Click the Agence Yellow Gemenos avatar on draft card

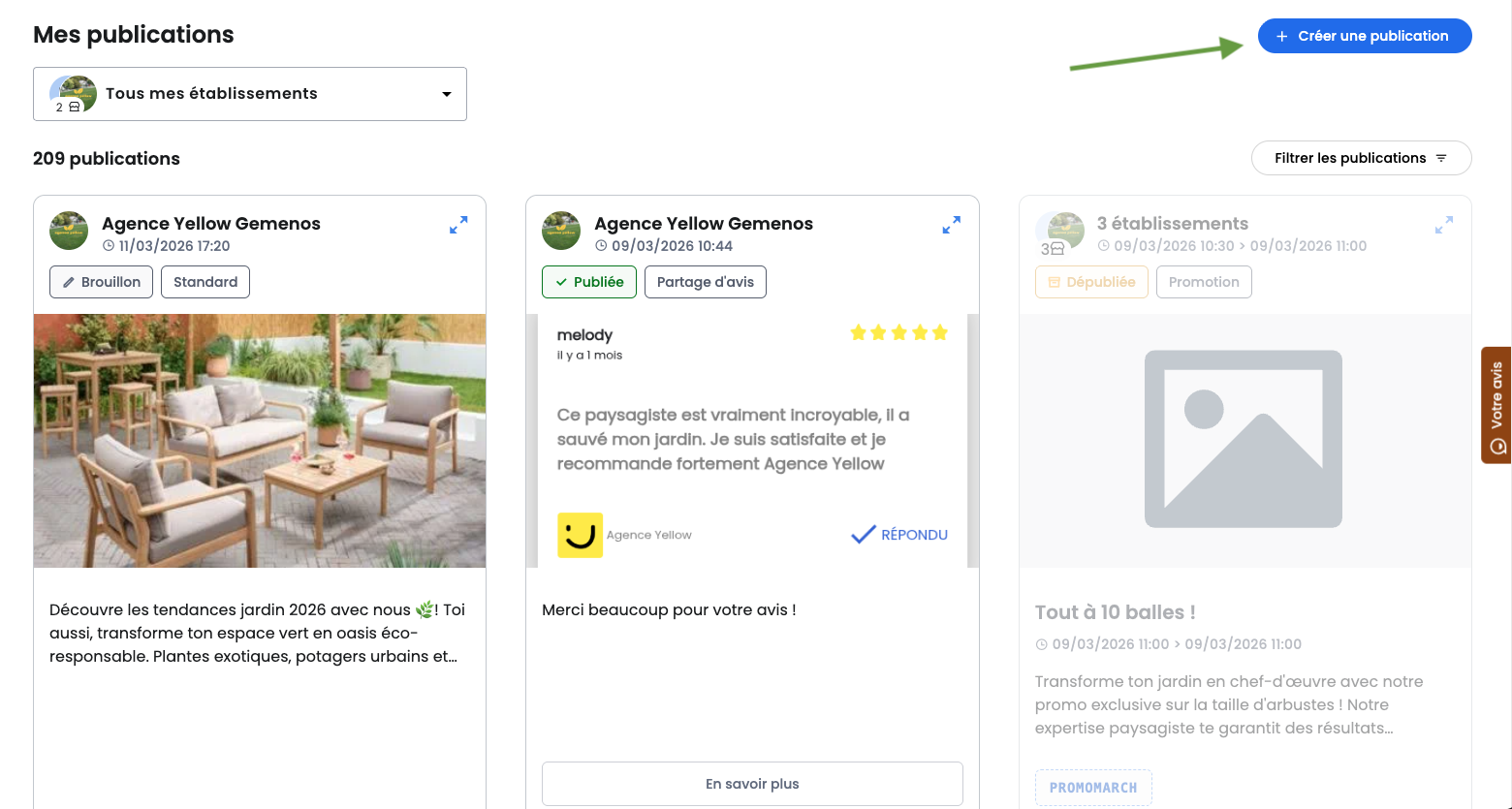click(69, 231)
